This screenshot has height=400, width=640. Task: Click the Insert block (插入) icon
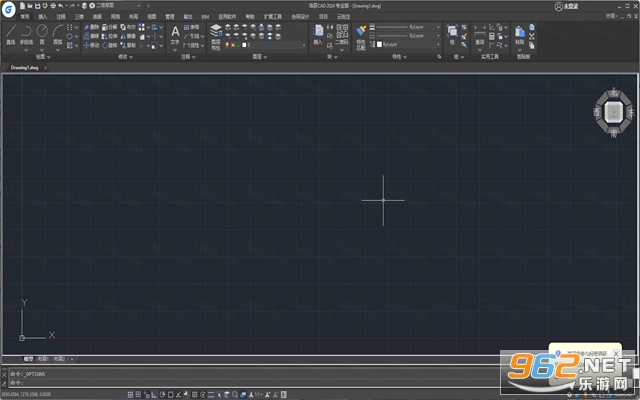[x=318, y=34]
